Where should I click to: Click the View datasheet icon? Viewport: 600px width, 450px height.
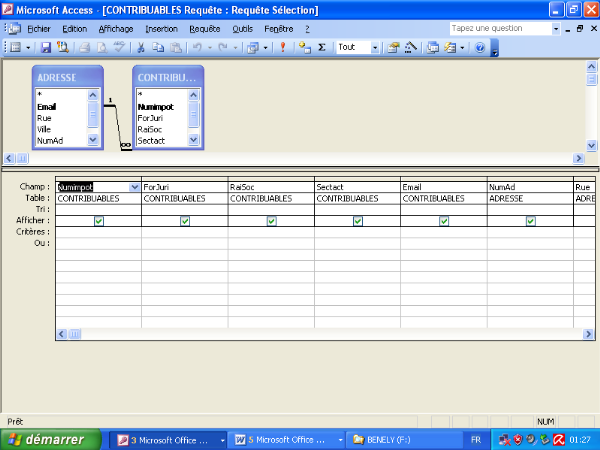pos(15,47)
